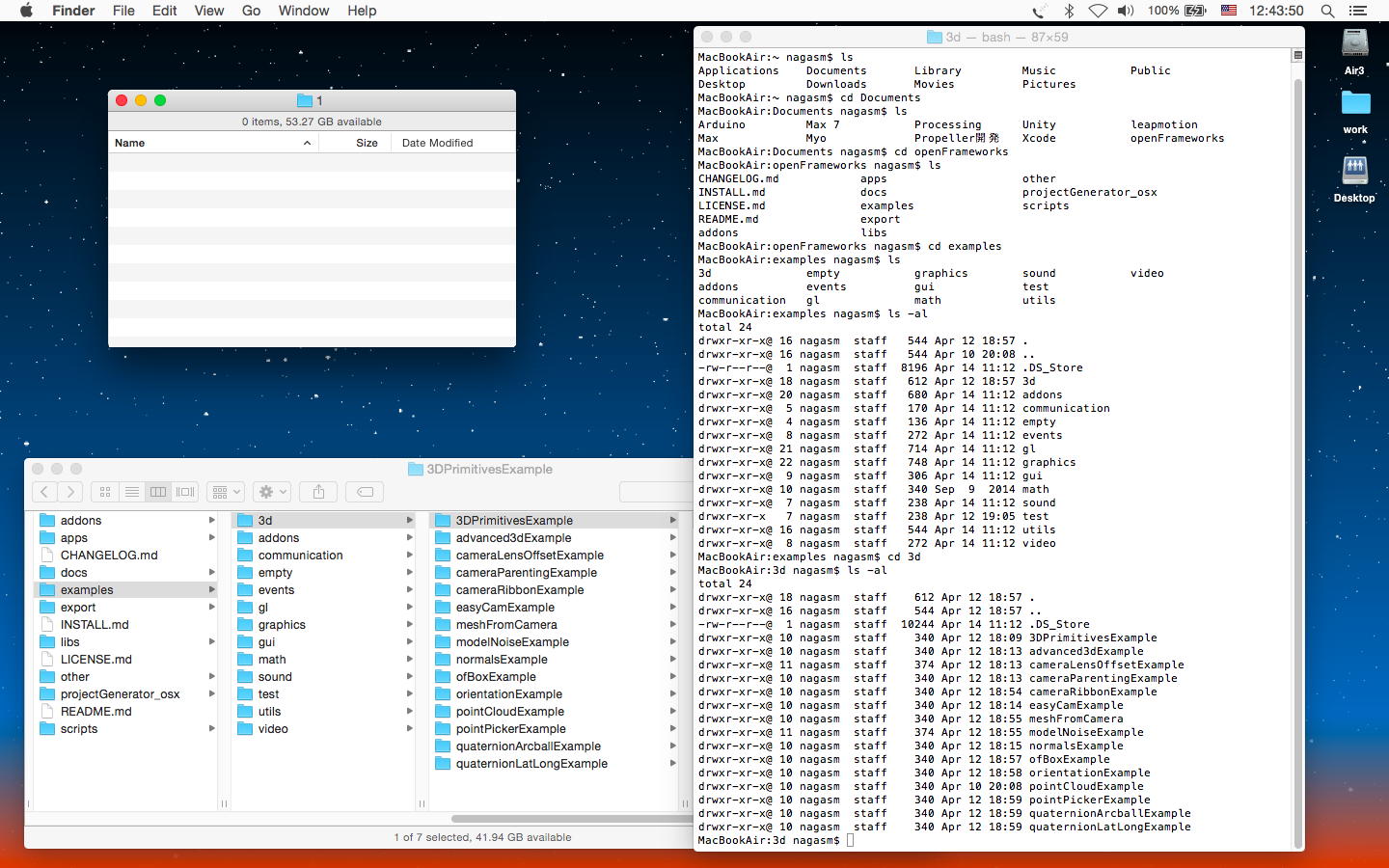Open Spotlight search in menu bar
Image resolution: width=1389 pixels, height=868 pixels.
tap(1327, 11)
